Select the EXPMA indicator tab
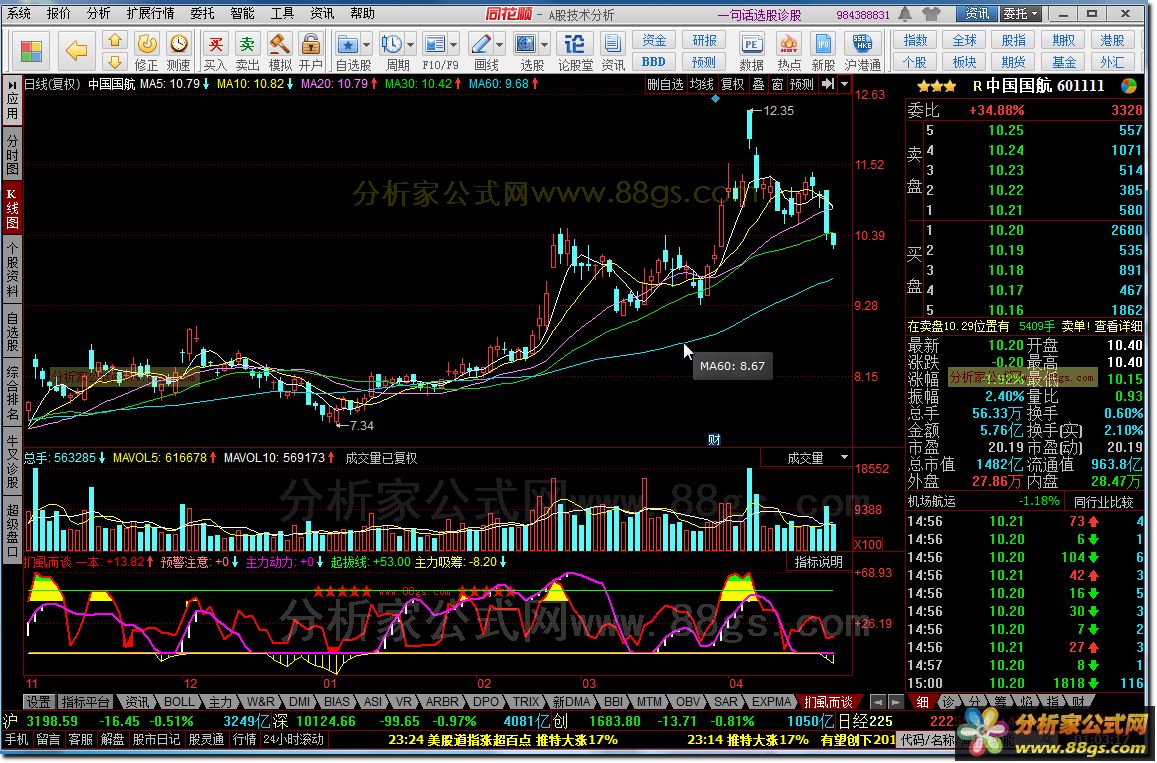The height and width of the screenshot is (763, 1157). 771,702
